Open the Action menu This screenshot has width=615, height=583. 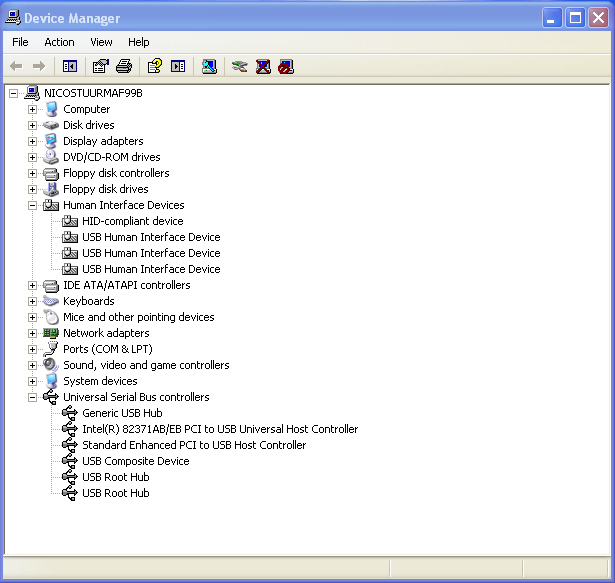tap(59, 42)
